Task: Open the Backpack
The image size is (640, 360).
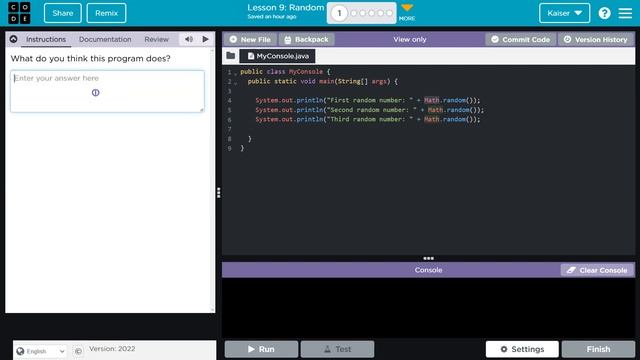Action: coord(307,40)
